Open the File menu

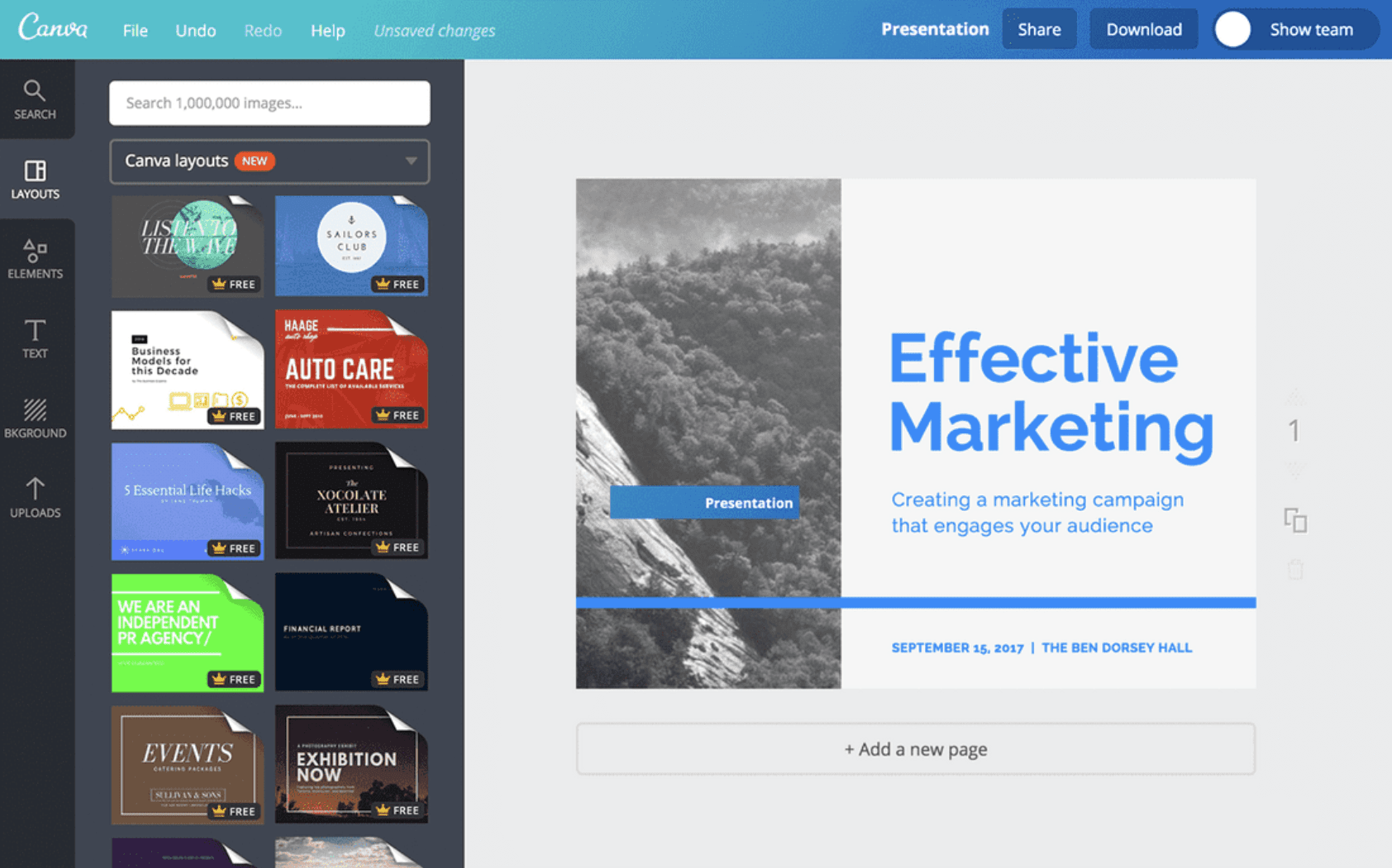coord(135,31)
